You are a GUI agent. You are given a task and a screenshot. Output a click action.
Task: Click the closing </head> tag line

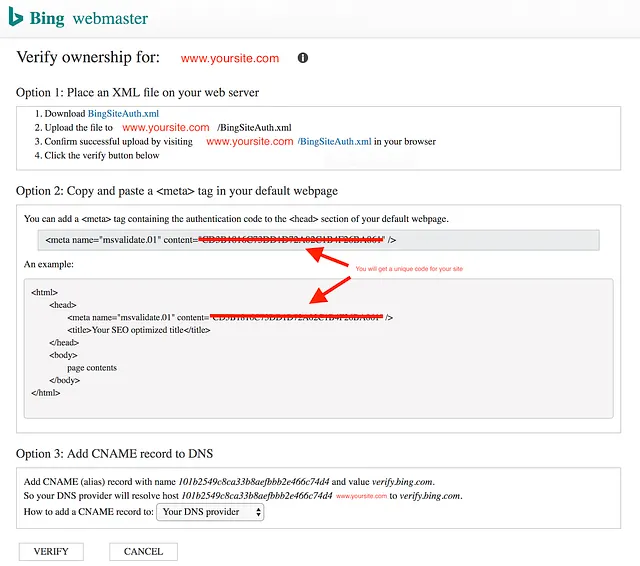point(64,342)
